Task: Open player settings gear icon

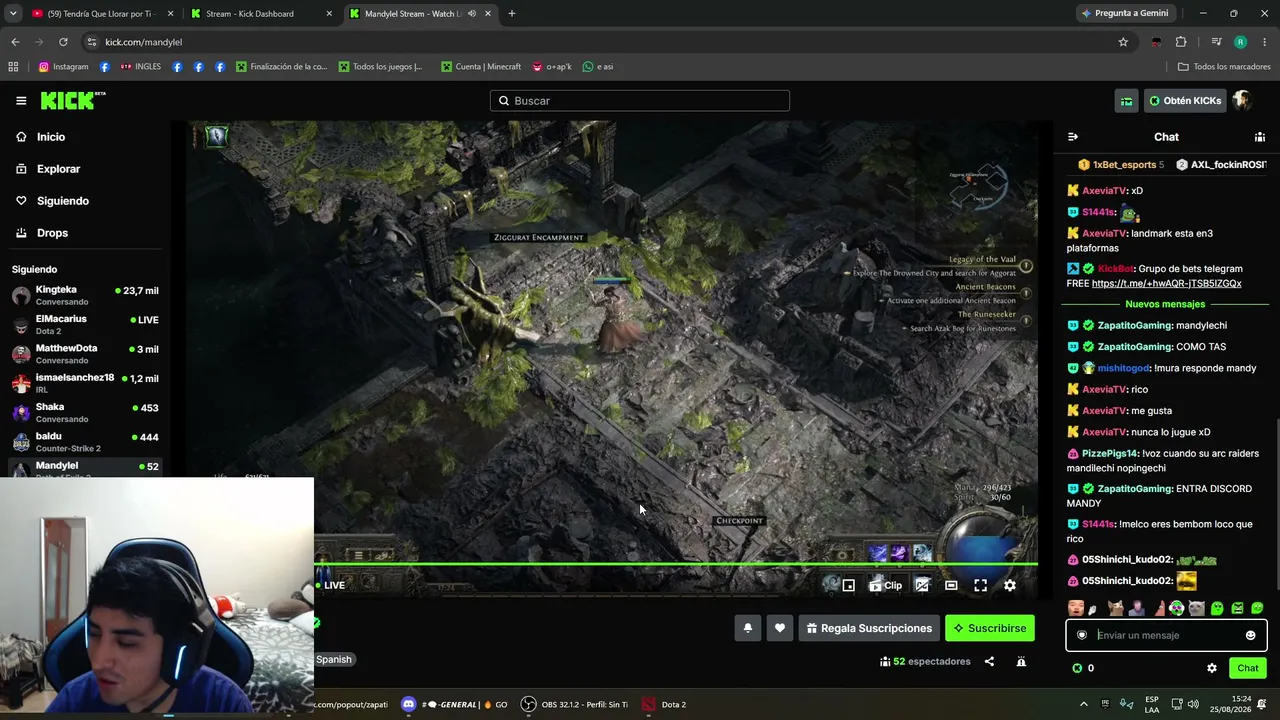Action: 1010,585
